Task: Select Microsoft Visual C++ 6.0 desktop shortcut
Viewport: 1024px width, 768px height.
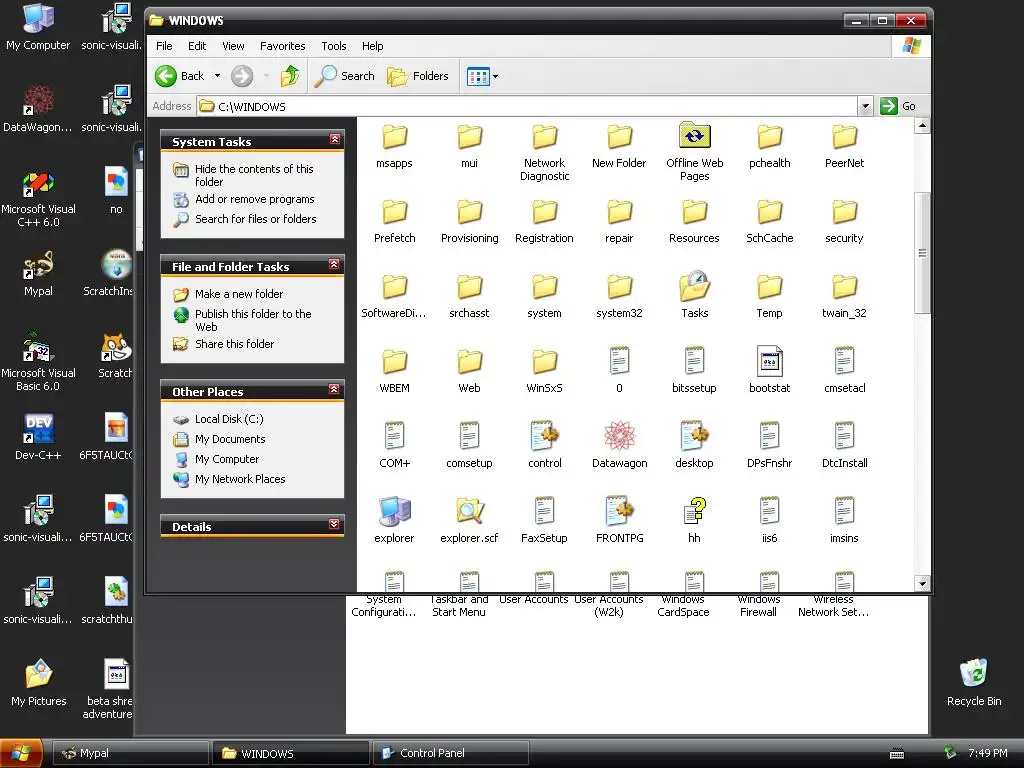Action: point(38,199)
